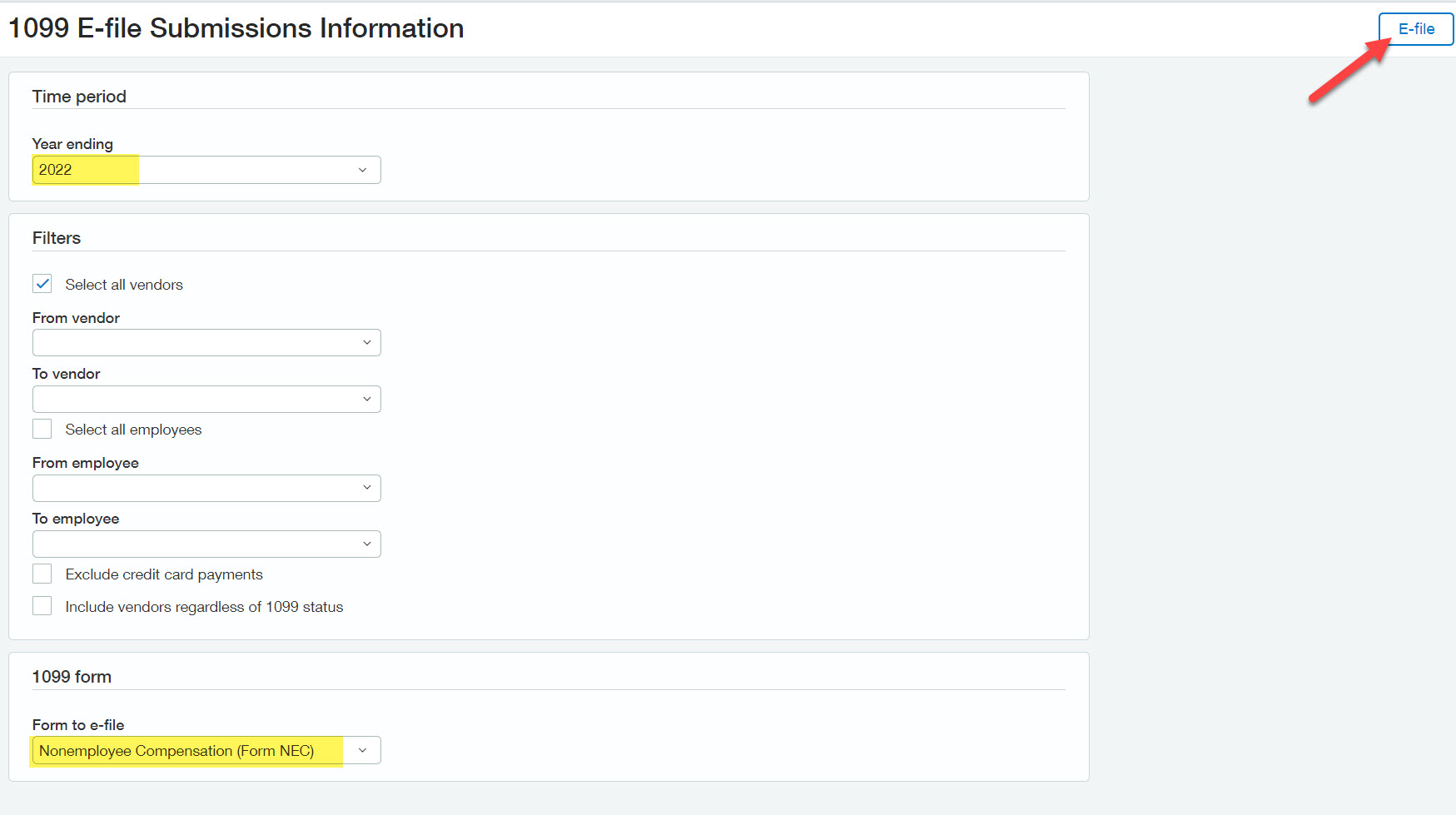Click the E-file button
The height and width of the screenshot is (815, 1456).
pyautogui.click(x=1415, y=29)
